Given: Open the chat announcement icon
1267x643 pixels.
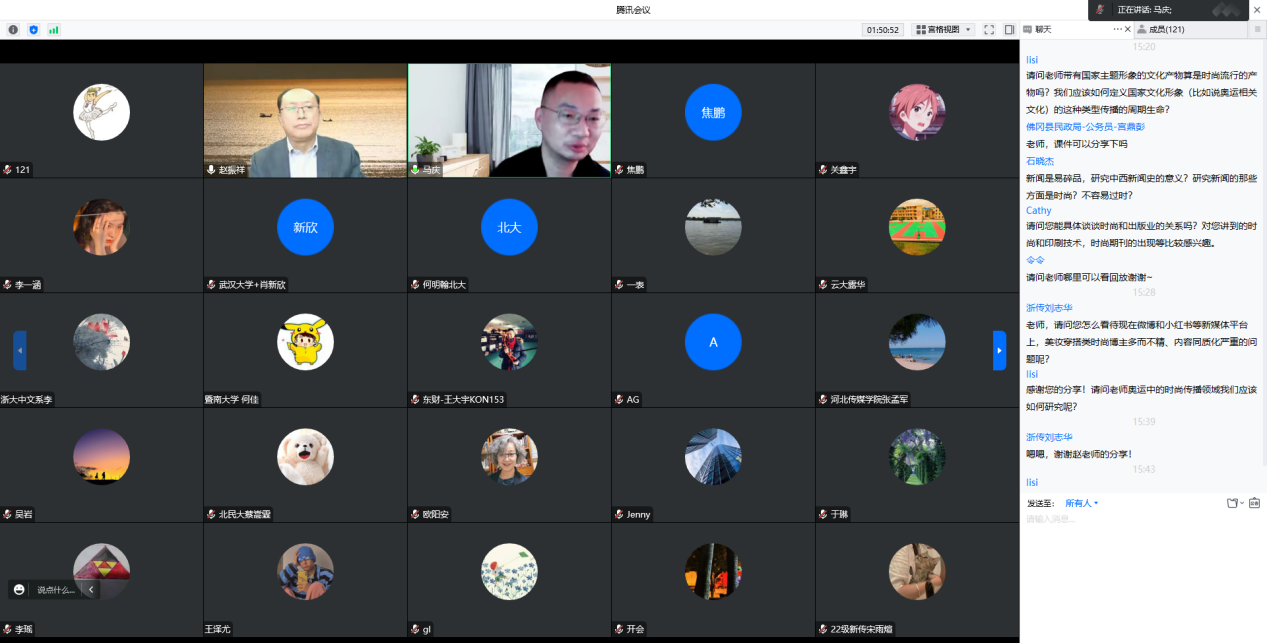Looking at the screenshot, I should pos(1254,503).
